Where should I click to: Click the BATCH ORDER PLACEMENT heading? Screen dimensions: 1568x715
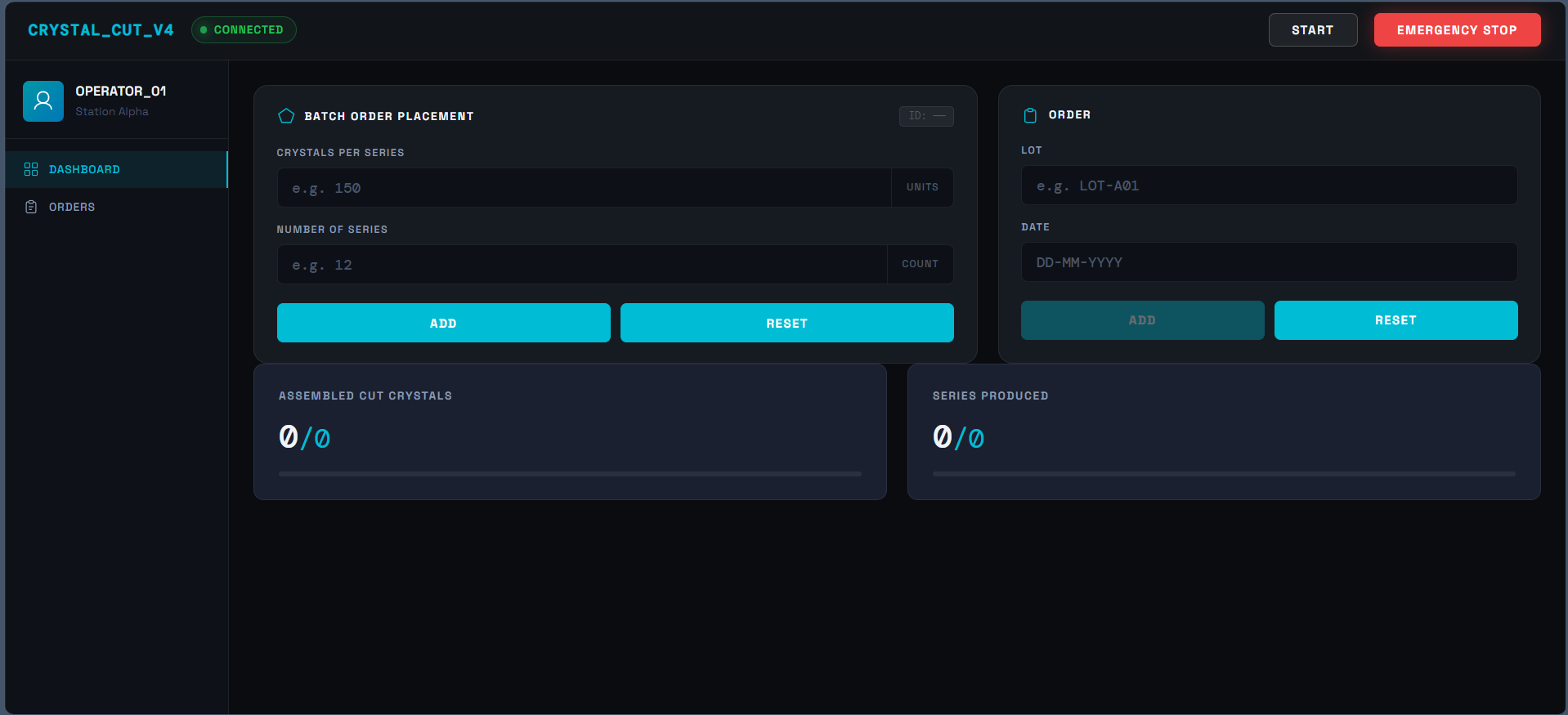(x=389, y=117)
